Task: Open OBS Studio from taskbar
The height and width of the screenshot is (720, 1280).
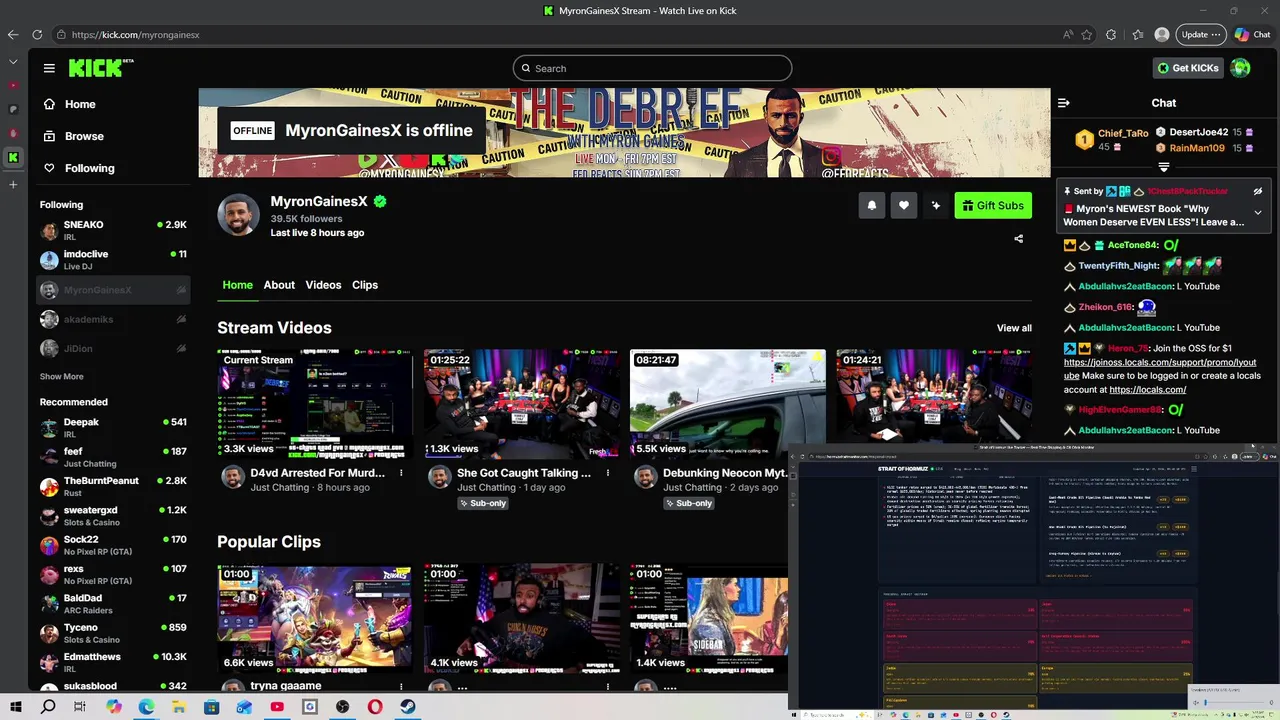Action: click(343, 707)
